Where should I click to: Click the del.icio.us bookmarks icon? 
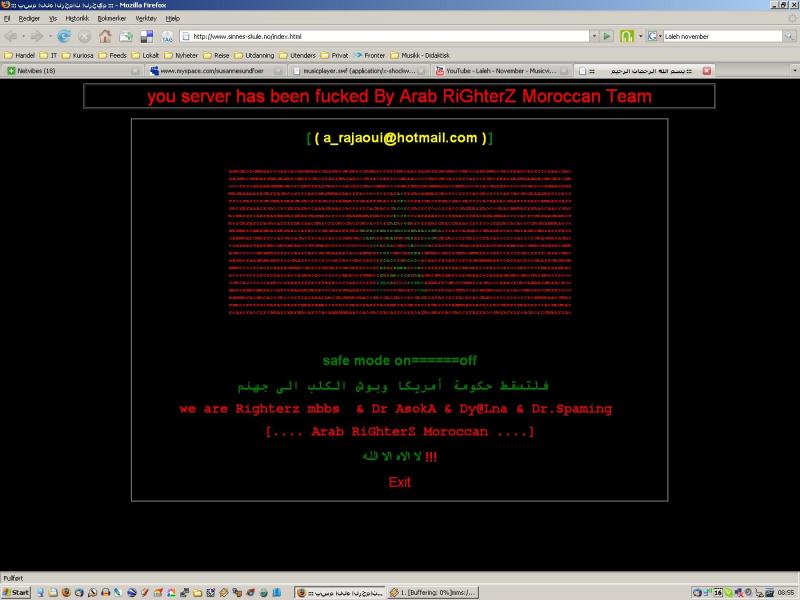[x=145, y=36]
